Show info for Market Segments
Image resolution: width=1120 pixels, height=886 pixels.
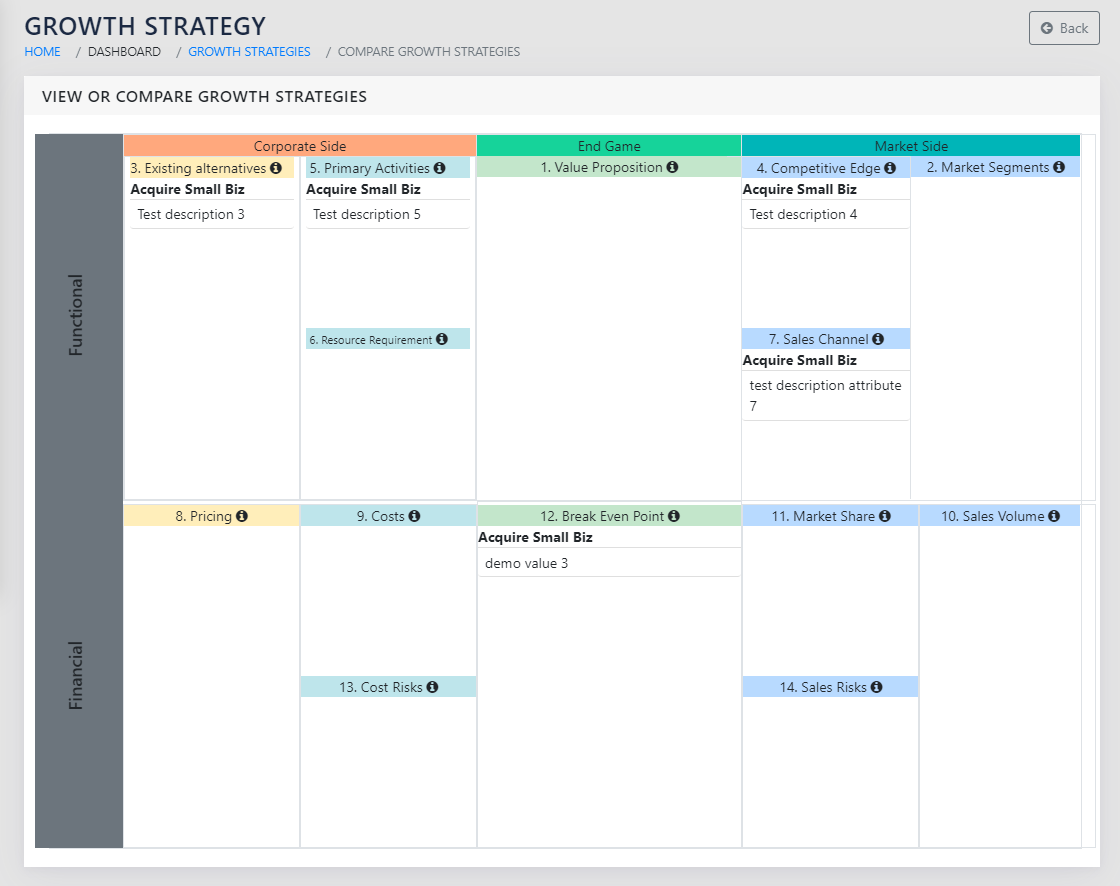click(x=1059, y=167)
